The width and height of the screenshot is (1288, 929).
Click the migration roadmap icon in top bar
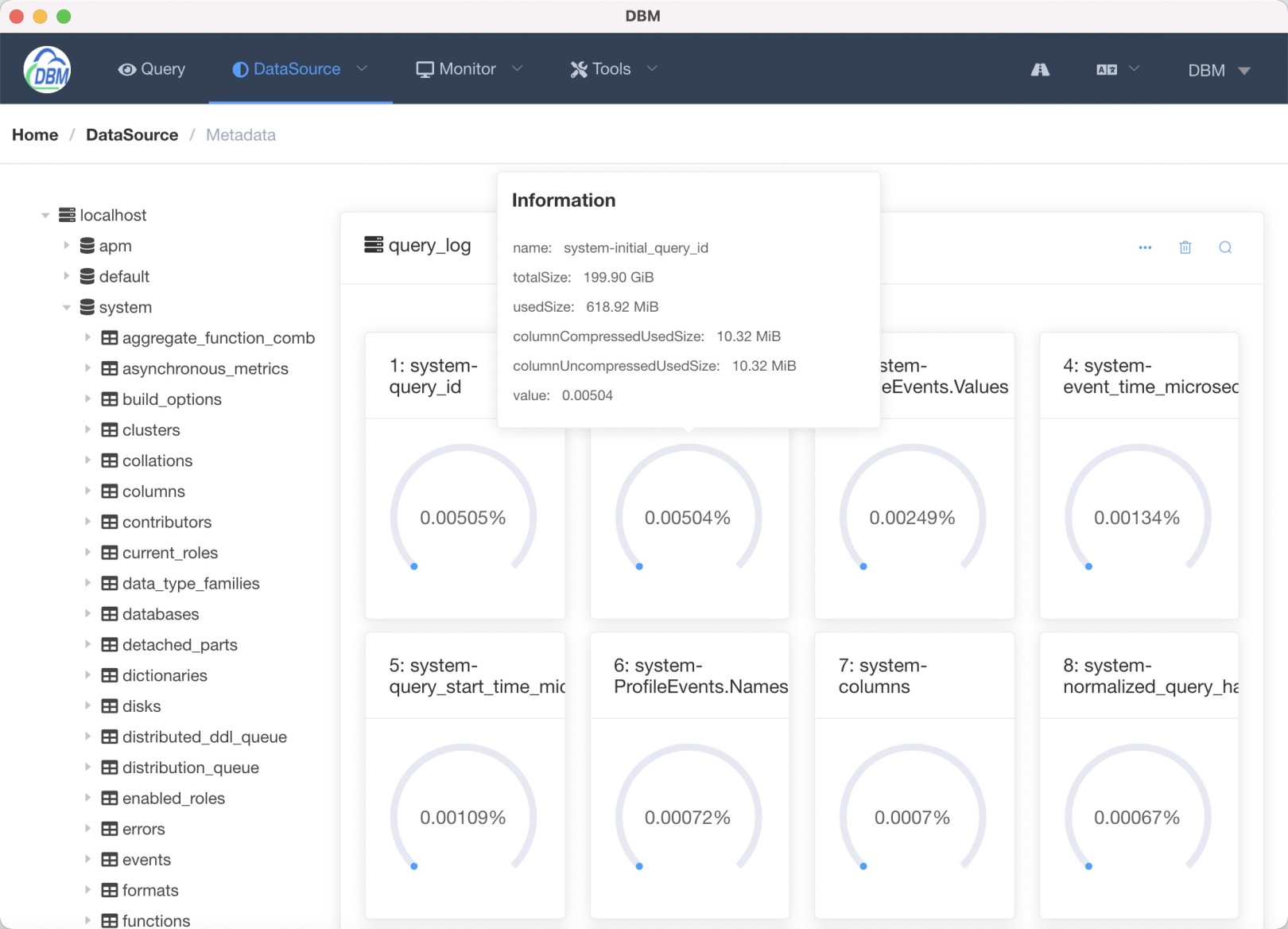click(1040, 69)
